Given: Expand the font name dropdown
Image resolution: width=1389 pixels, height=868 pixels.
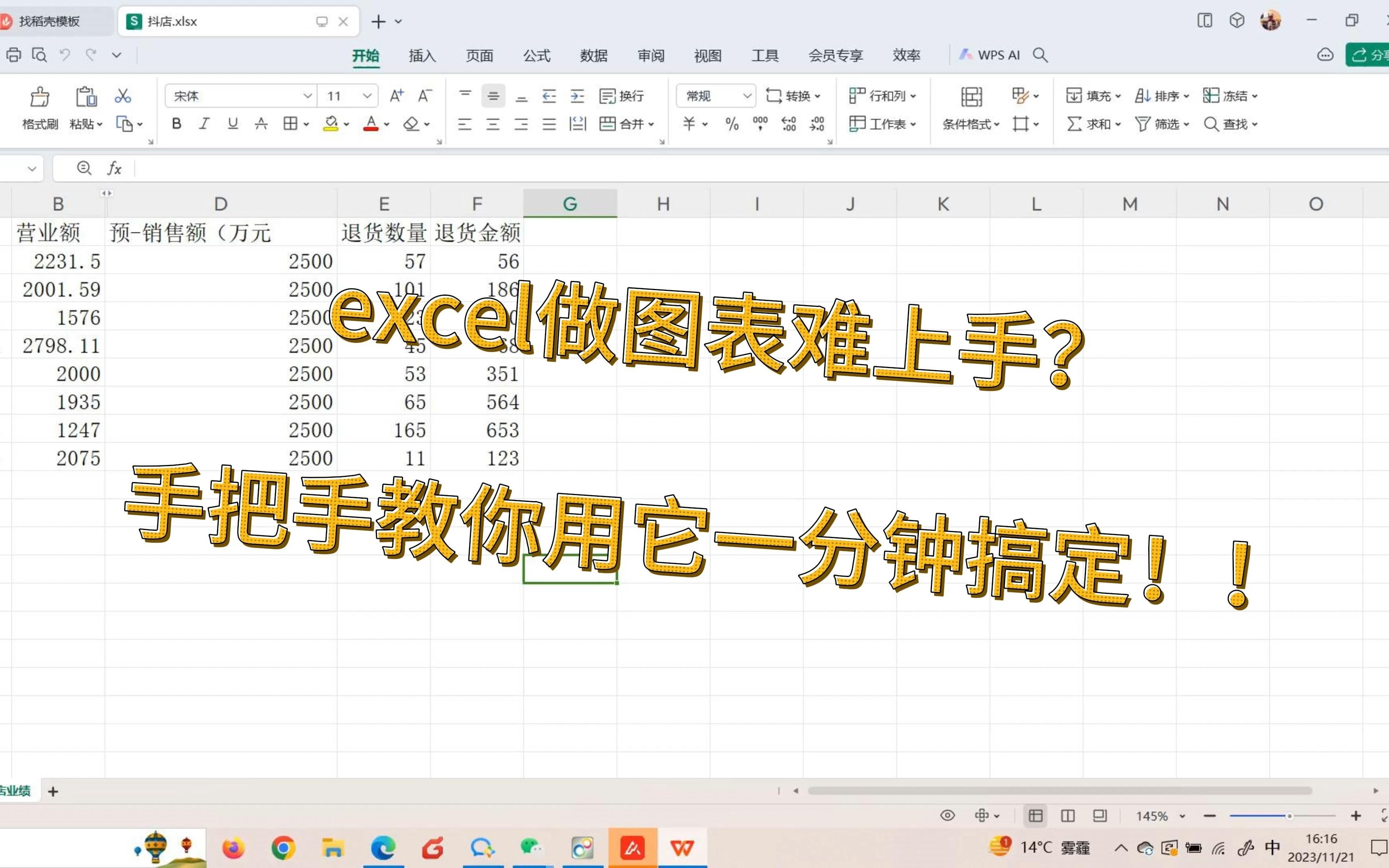Looking at the screenshot, I should [x=307, y=96].
